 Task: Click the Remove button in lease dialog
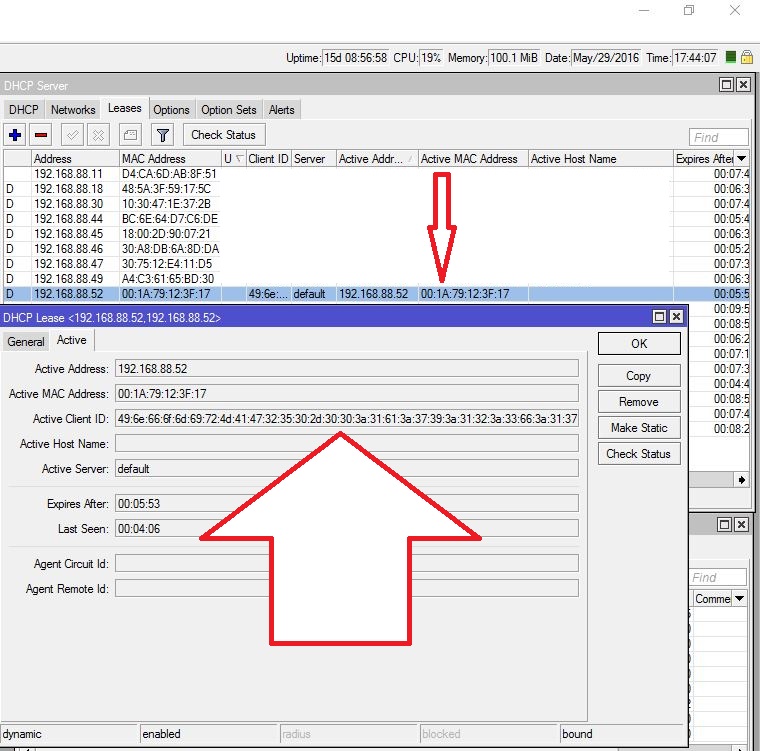coord(639,401)
